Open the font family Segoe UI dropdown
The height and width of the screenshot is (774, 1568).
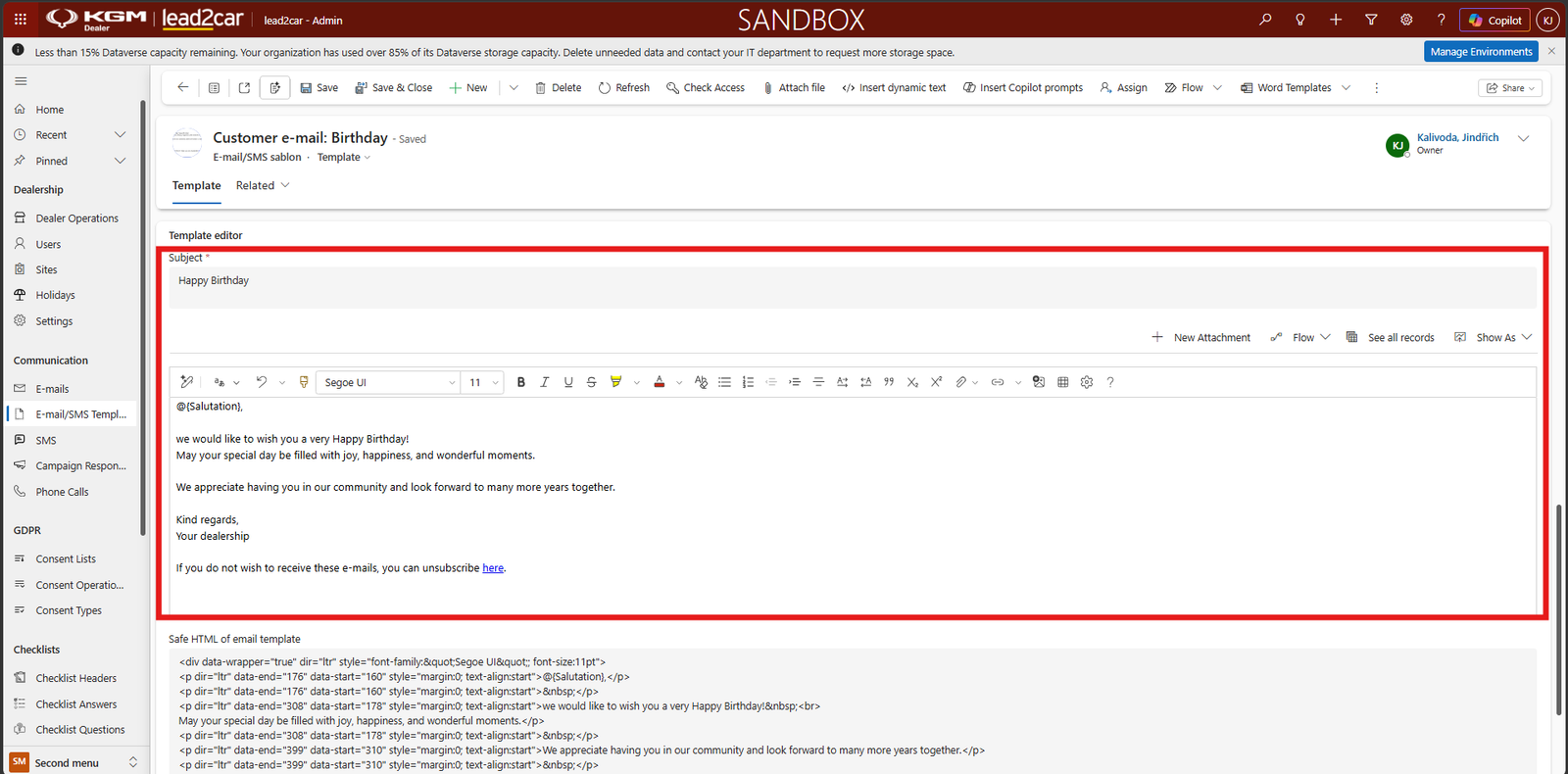coord(388,382)
